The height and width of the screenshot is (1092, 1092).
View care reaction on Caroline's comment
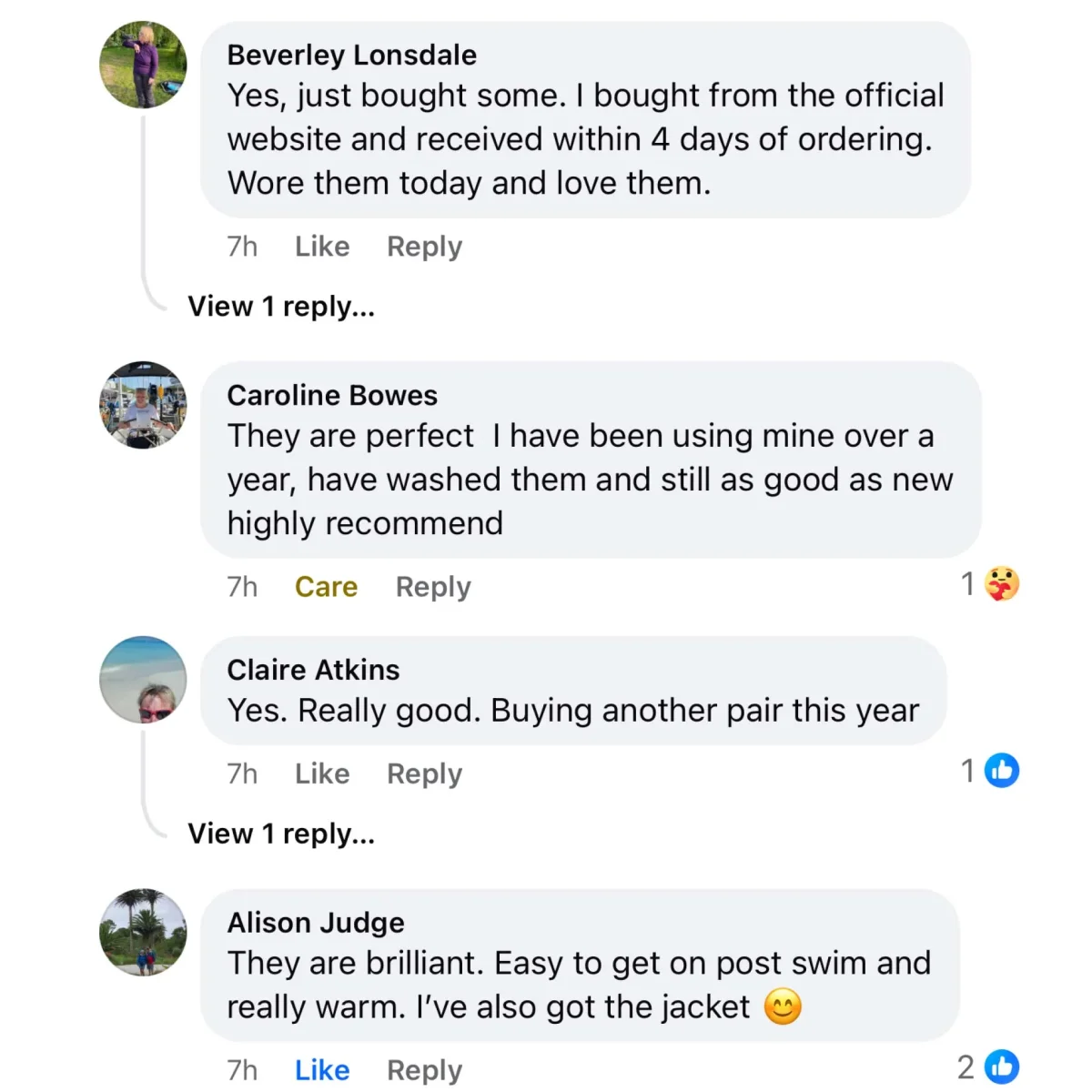tap(1002, 584)
